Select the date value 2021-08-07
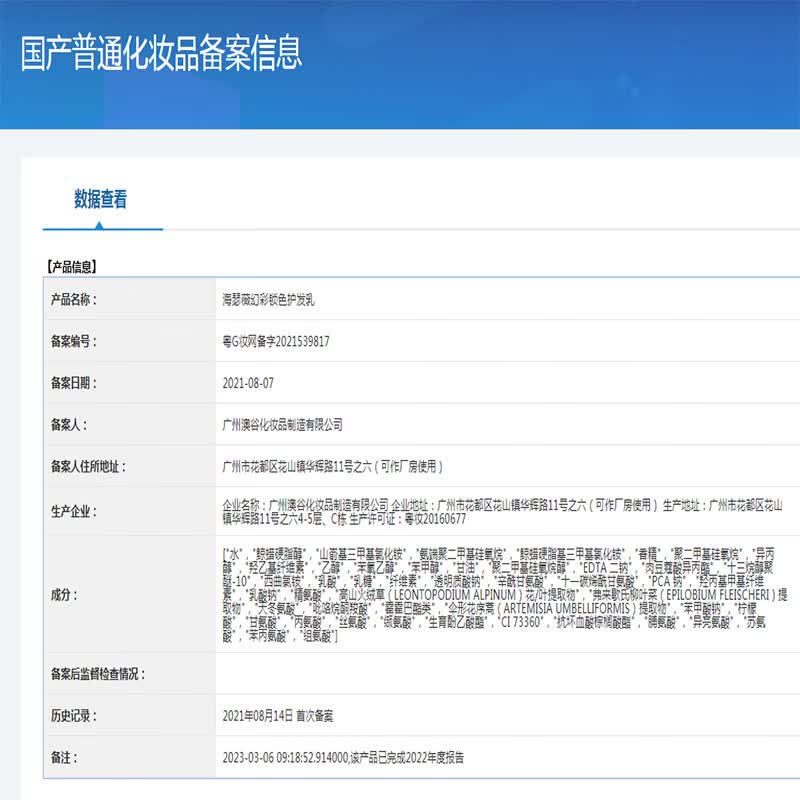 click(248, 383)
